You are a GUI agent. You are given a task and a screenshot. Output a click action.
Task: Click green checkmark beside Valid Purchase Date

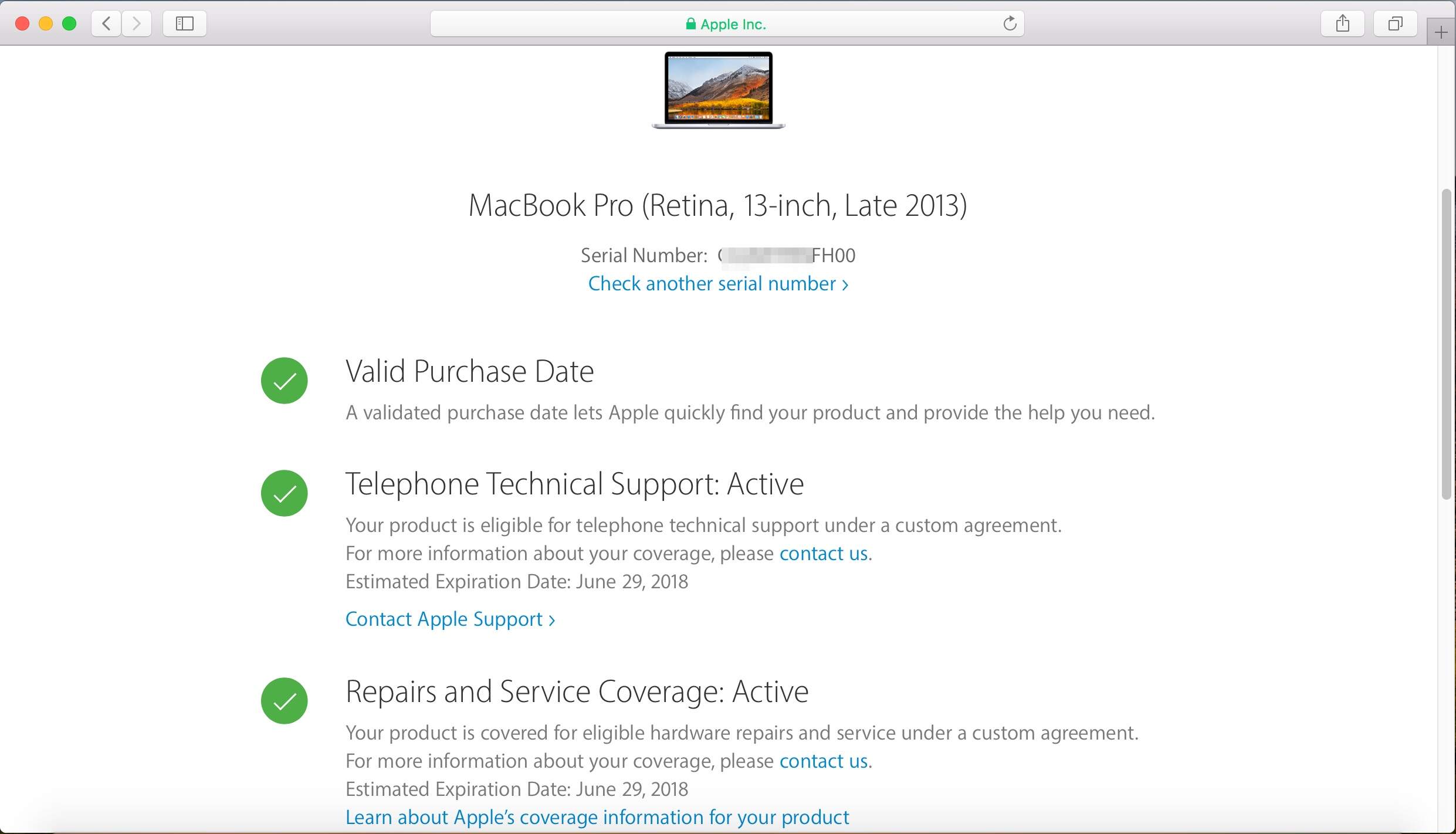tap(285, 381)
